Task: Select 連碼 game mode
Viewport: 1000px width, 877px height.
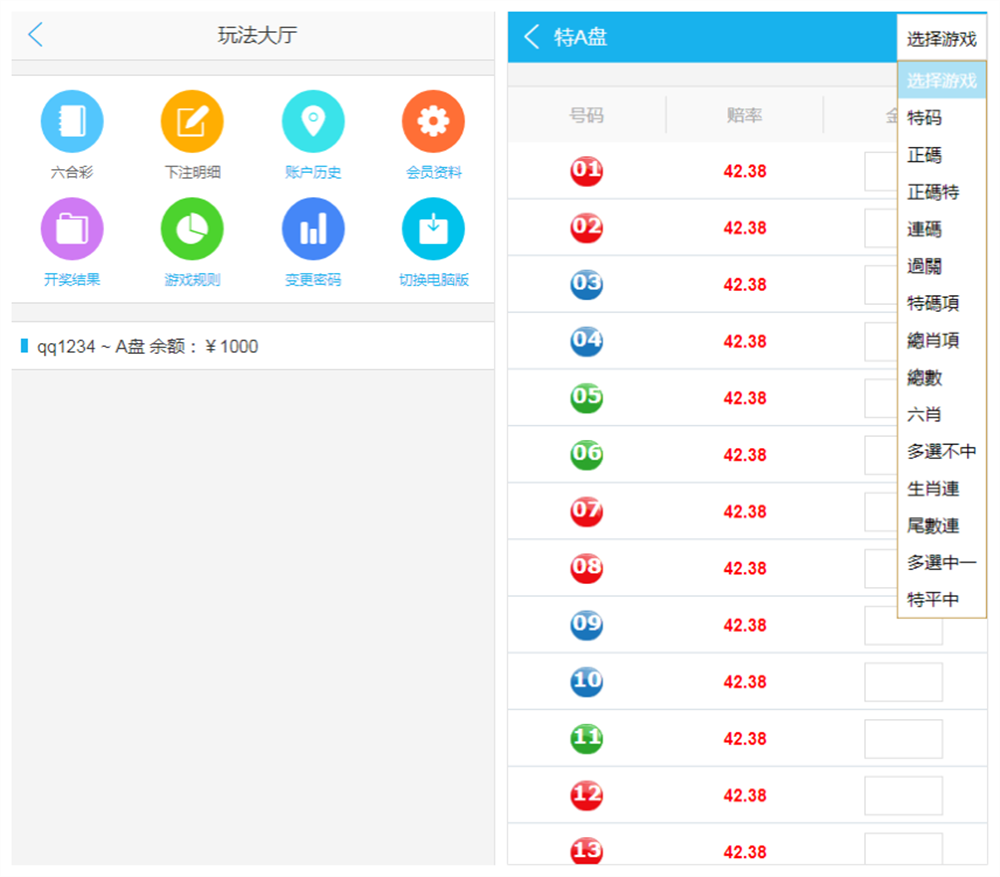Action: (926, 228)
